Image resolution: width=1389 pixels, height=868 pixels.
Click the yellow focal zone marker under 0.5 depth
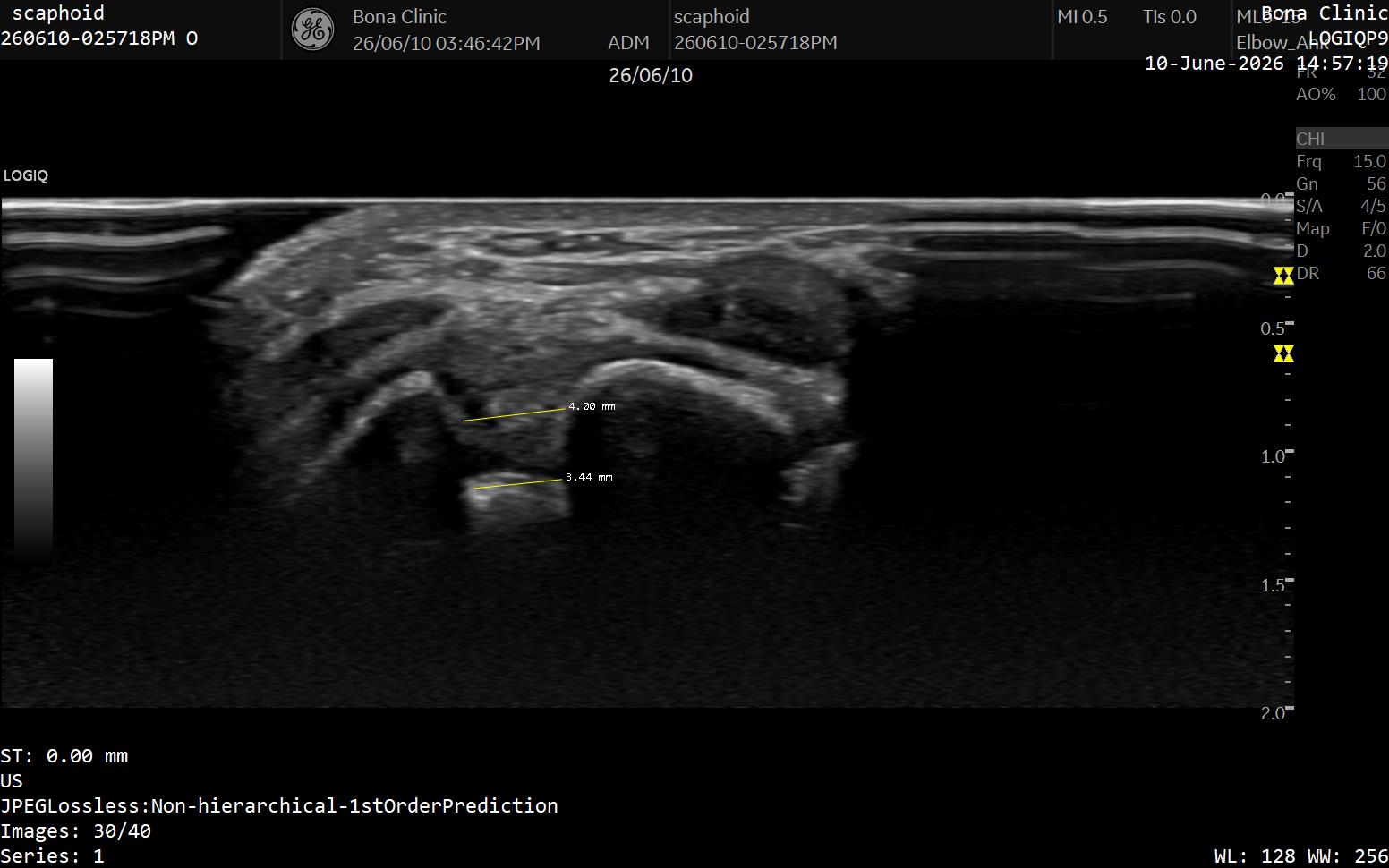pos(1283,353)
